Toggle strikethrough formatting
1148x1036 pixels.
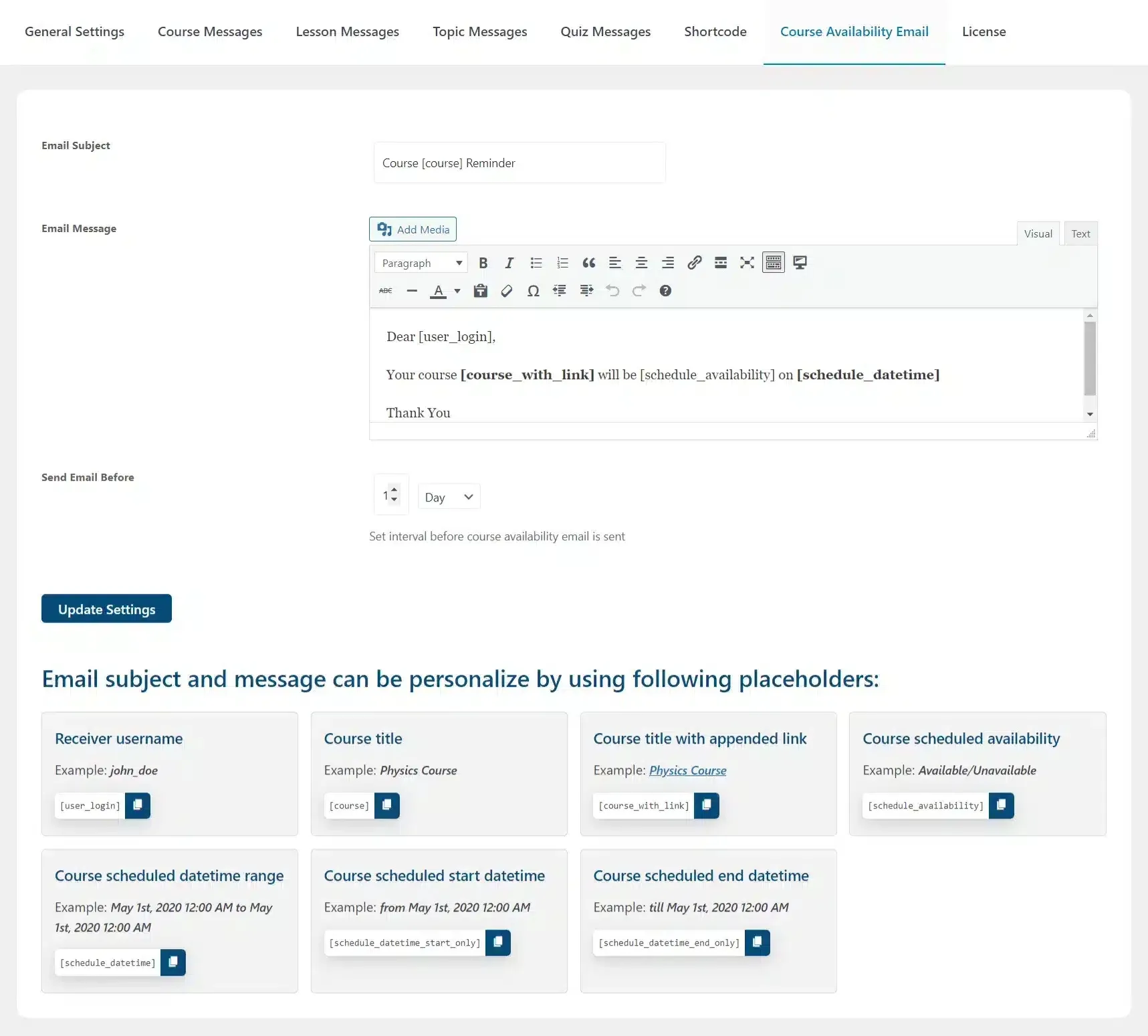click(x=385, y=291)
